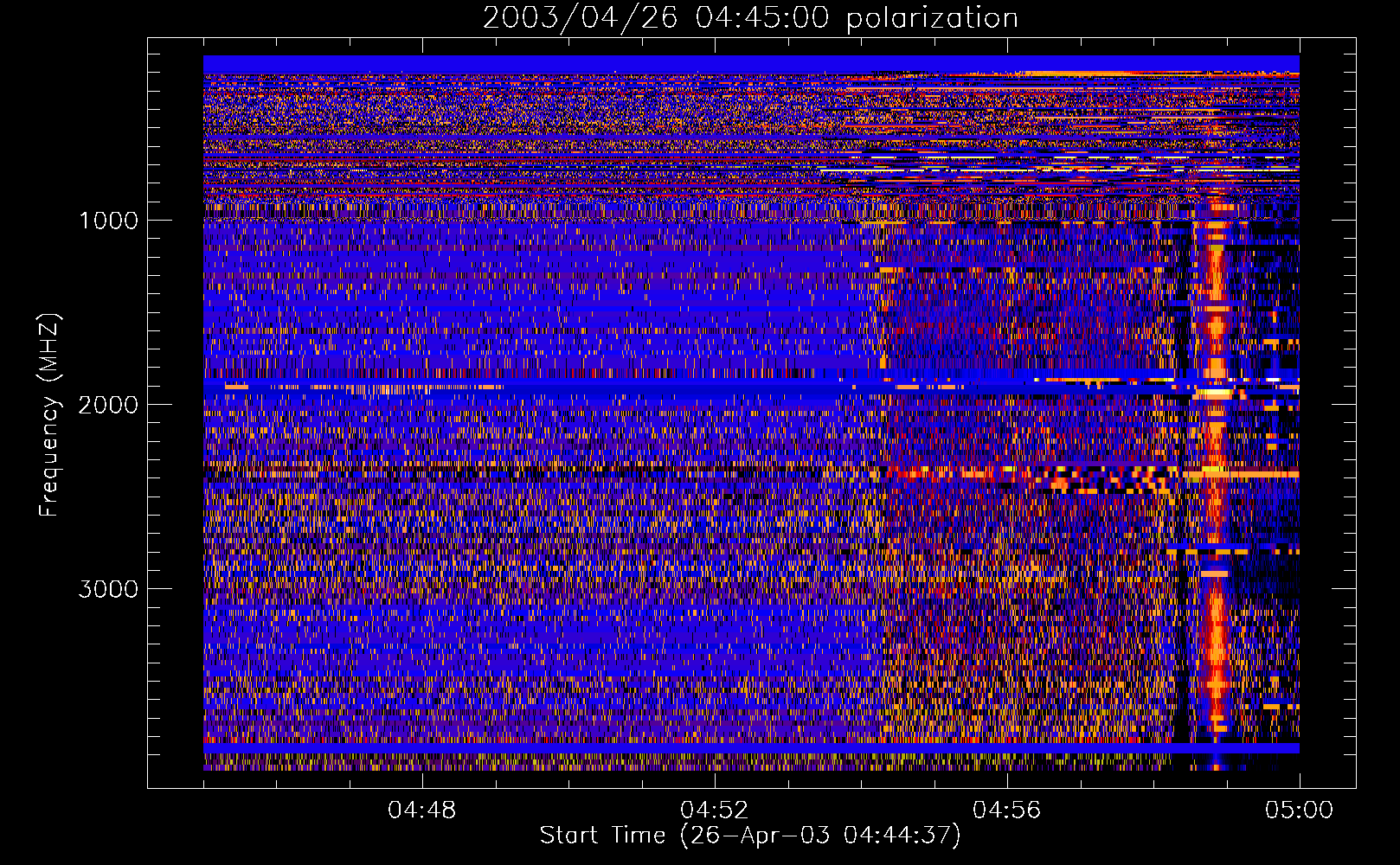The image size is (1400, 865).
Task: Click the '04:52' time tick label
Action: click(x=715, y=811)
